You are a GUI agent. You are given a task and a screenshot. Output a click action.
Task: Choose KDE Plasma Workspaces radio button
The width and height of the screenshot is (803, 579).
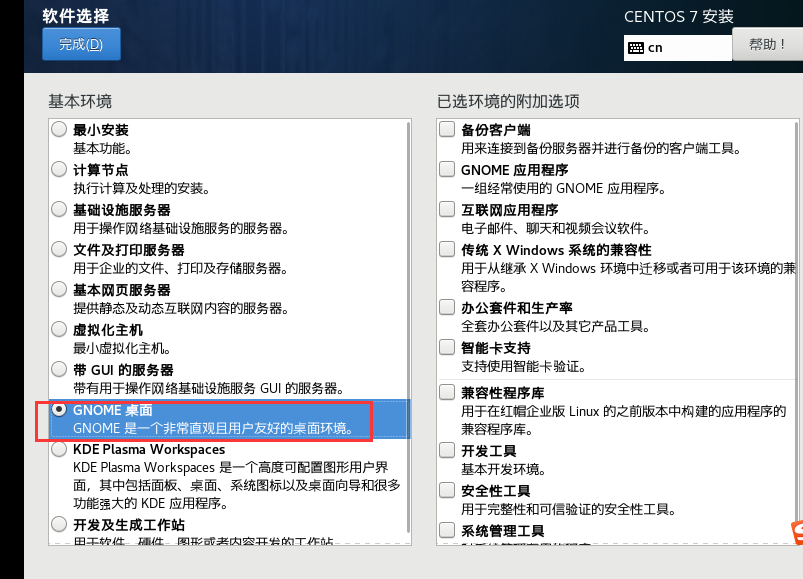click(59, 449)
